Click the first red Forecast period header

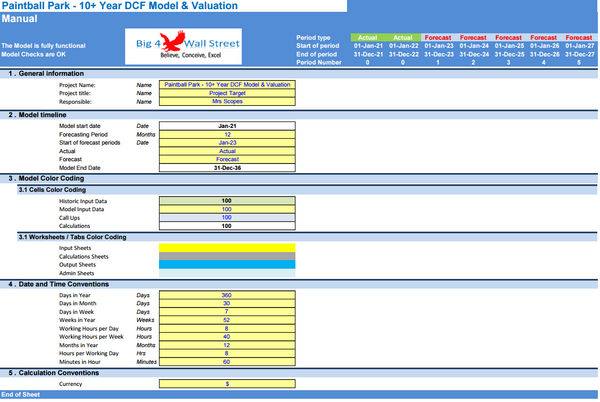point(437,37)
